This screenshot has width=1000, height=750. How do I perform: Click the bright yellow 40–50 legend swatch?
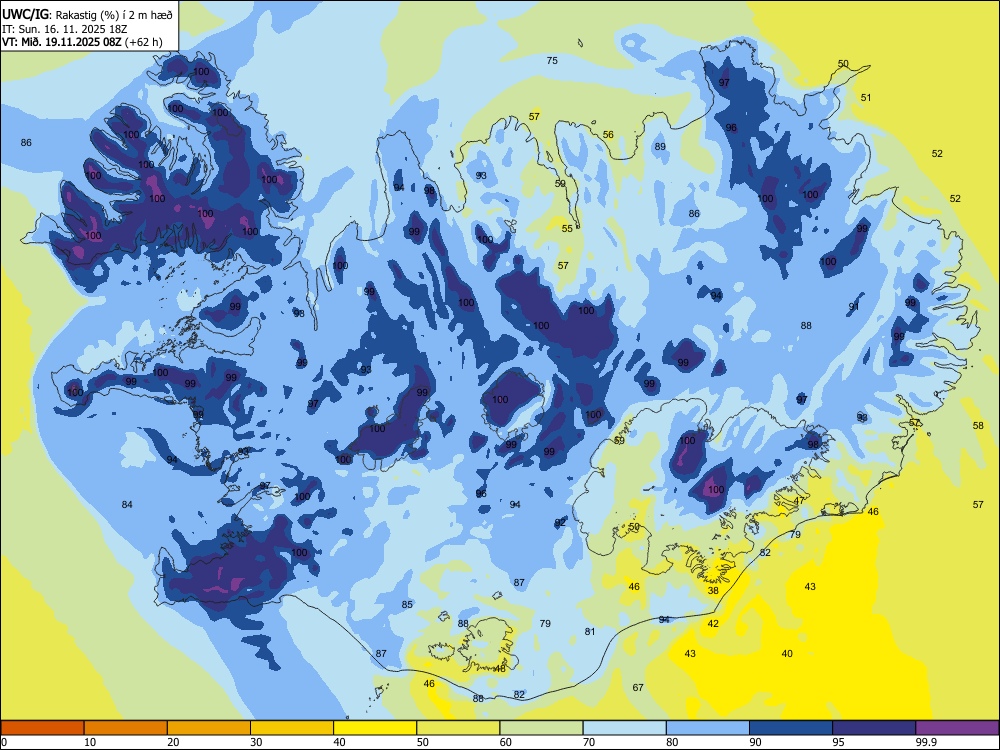tap(375, 728)
